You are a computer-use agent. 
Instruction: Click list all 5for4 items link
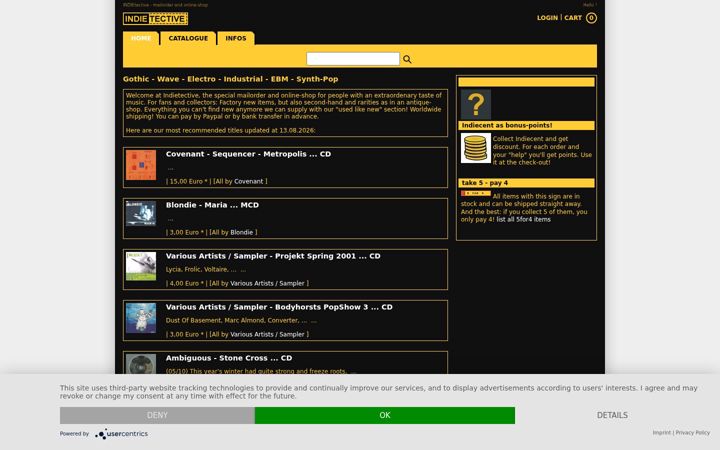click(x=523, y=219)
